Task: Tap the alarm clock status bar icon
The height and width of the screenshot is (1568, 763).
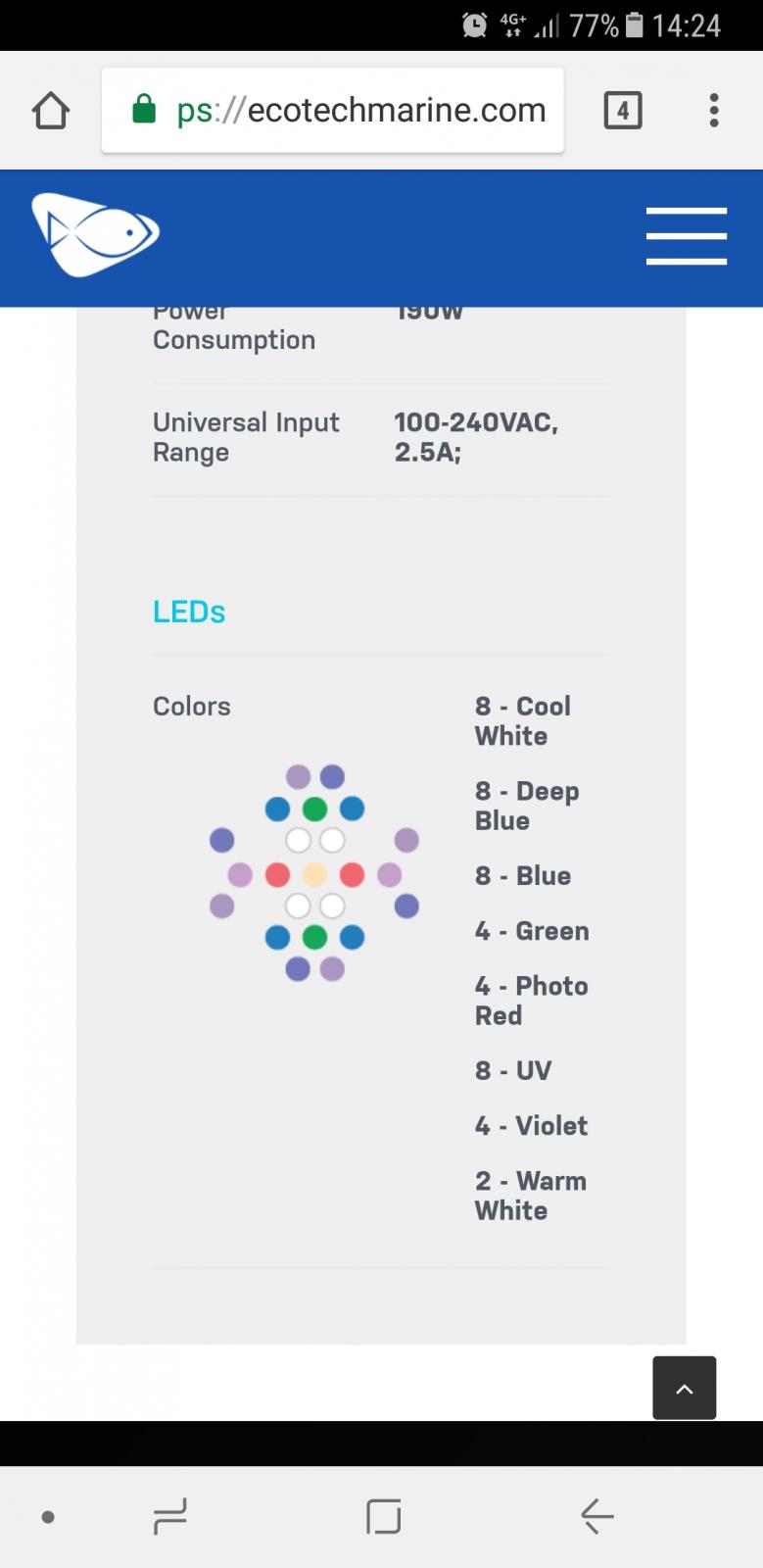Action: click(x=475, y=25)
